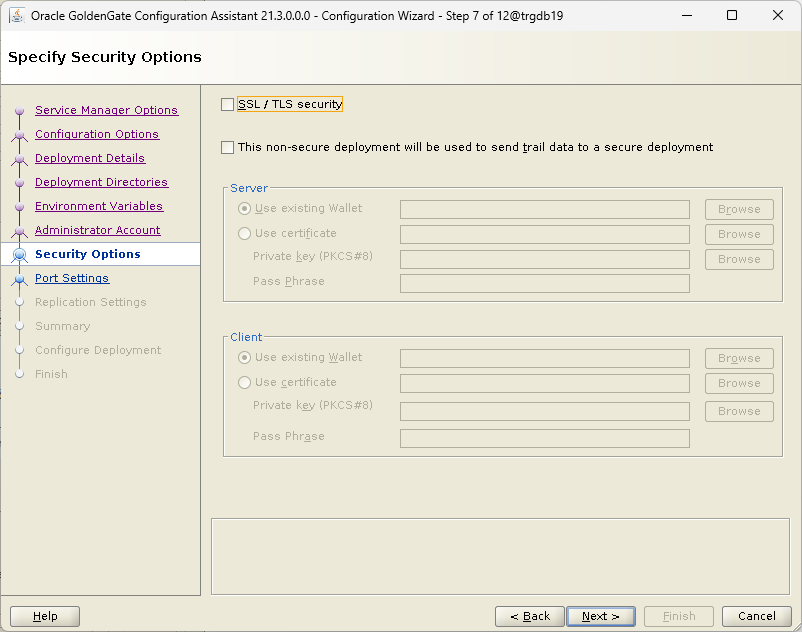The height and width of the screenshot is (632, 802).
Task: Open the Help button
Action: [45, 616]
